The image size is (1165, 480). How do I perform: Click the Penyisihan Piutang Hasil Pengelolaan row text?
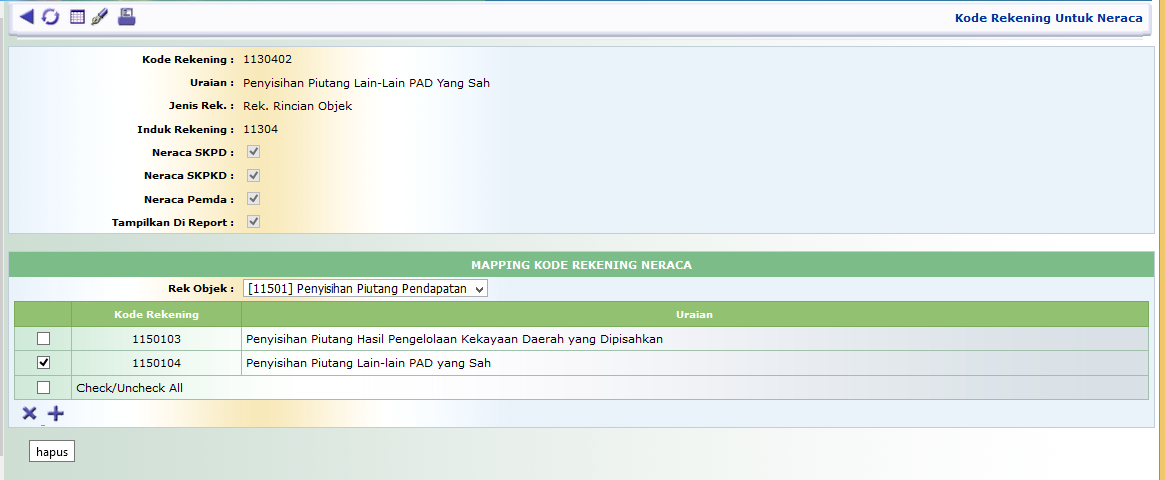454,339
